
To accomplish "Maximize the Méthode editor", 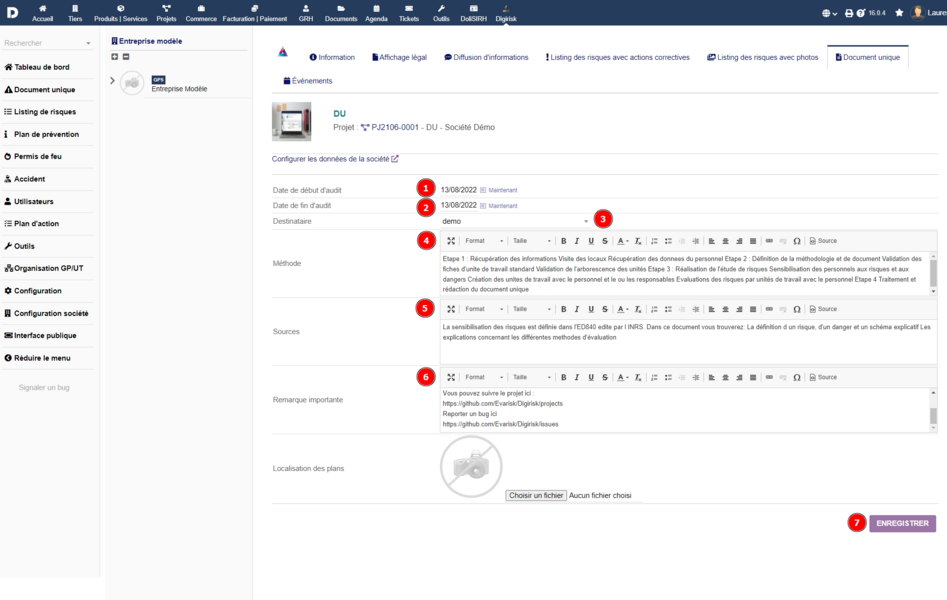I will tap(451, 241).
